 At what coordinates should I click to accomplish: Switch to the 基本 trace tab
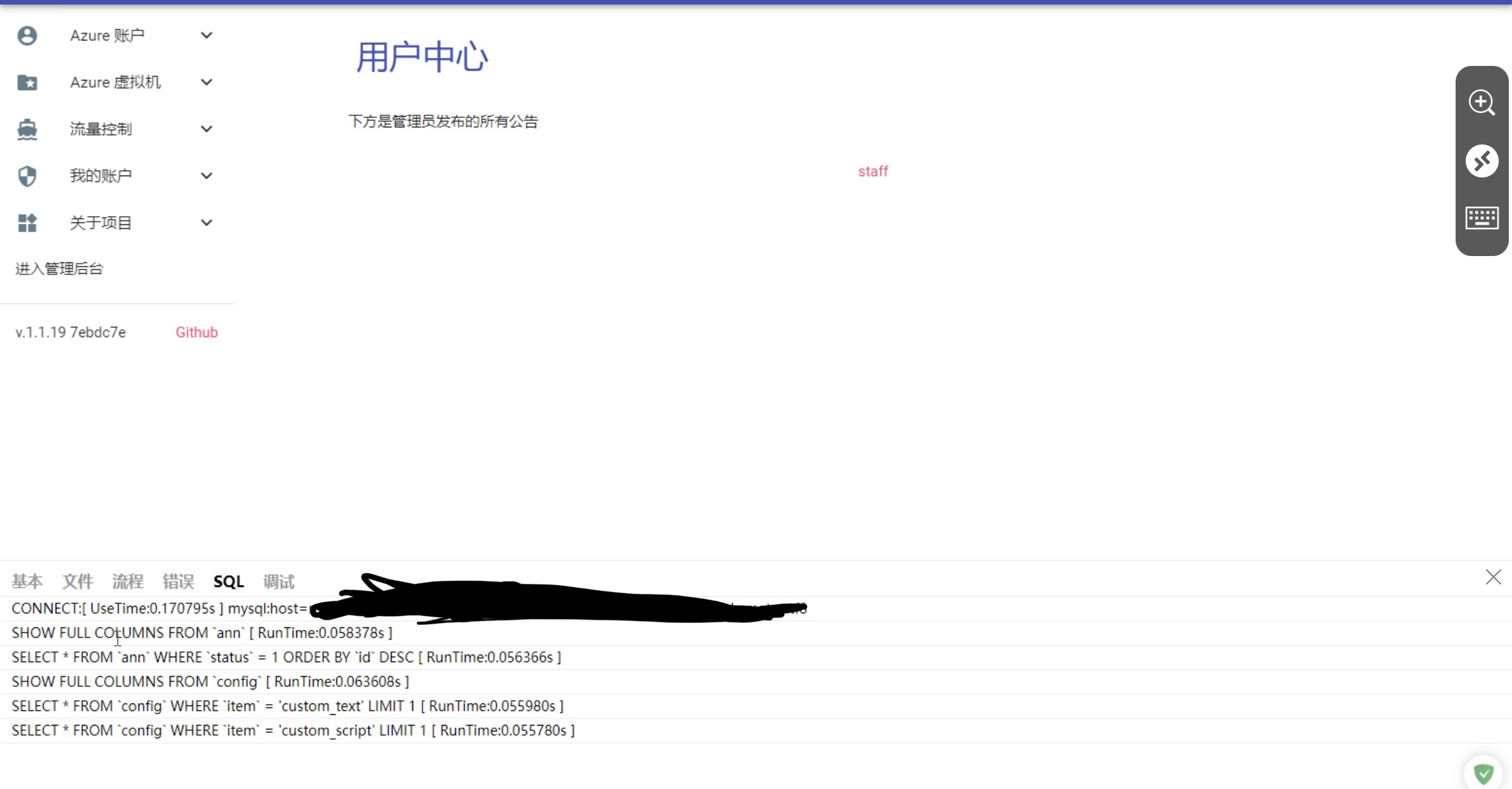[27, 581]
